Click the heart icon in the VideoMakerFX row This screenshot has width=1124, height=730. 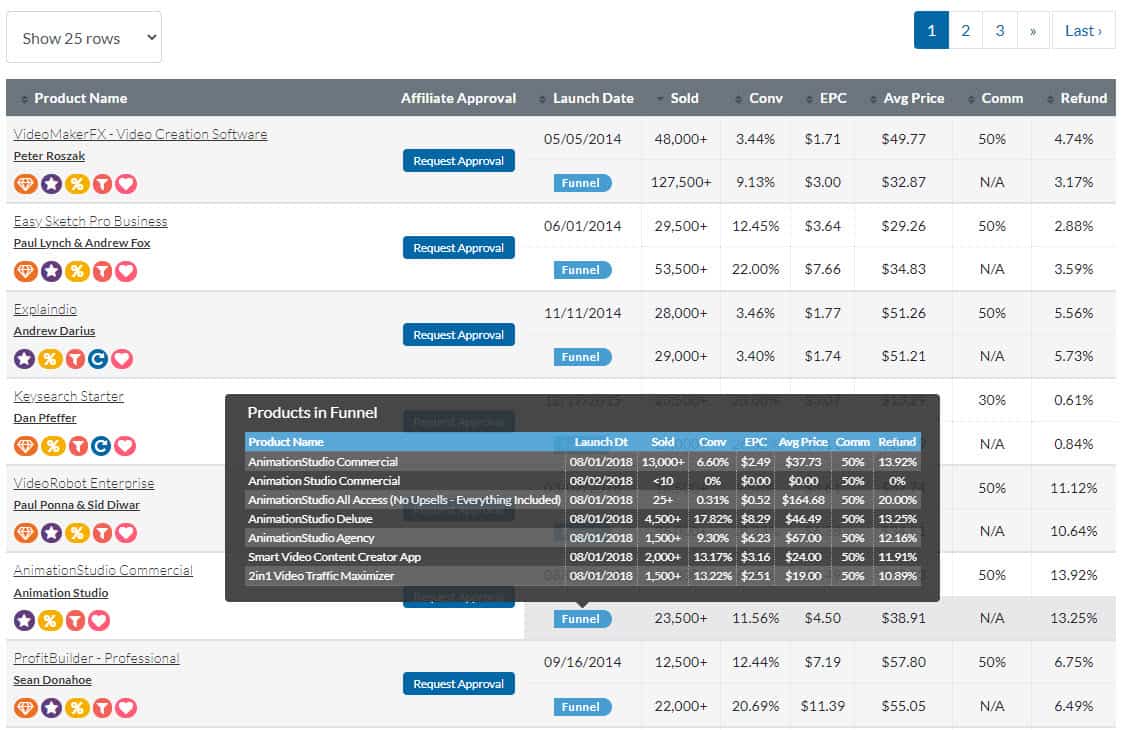(126, 184)
